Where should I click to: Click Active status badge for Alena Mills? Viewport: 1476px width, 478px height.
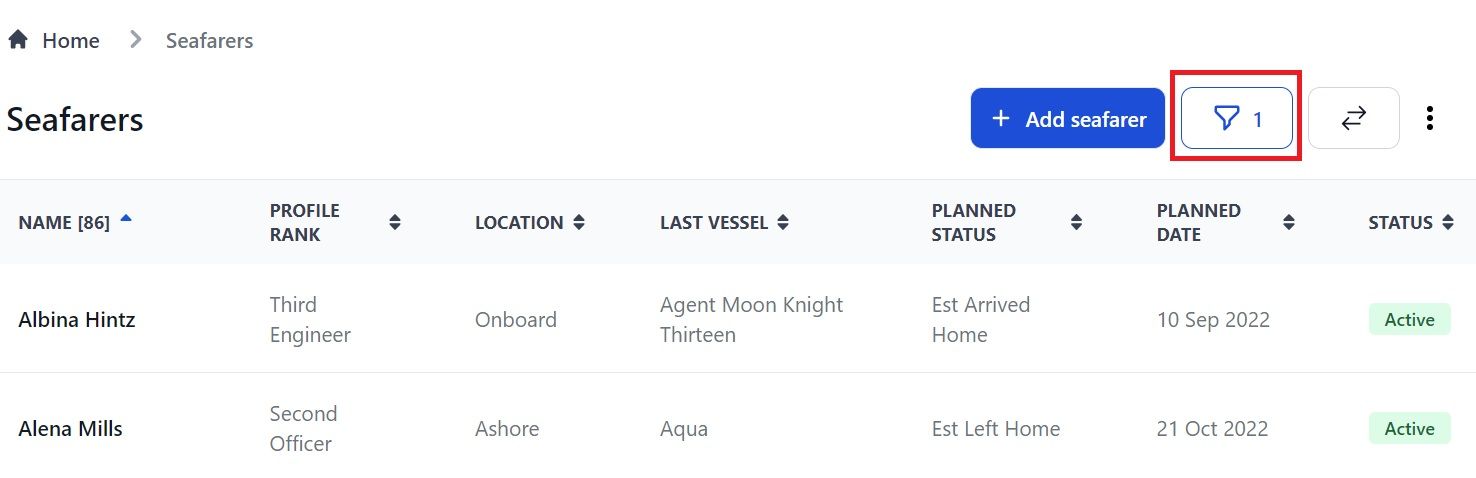coord(1410,429)
